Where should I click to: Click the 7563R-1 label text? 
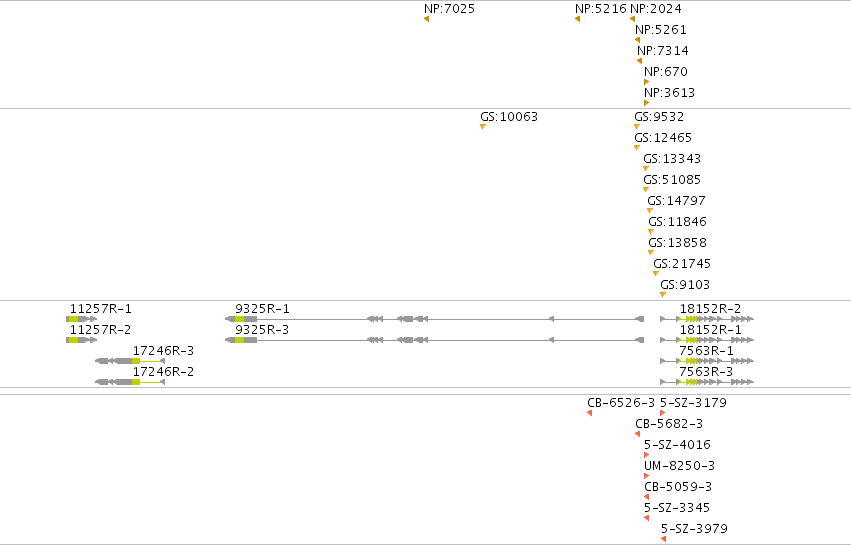[707, 351]
